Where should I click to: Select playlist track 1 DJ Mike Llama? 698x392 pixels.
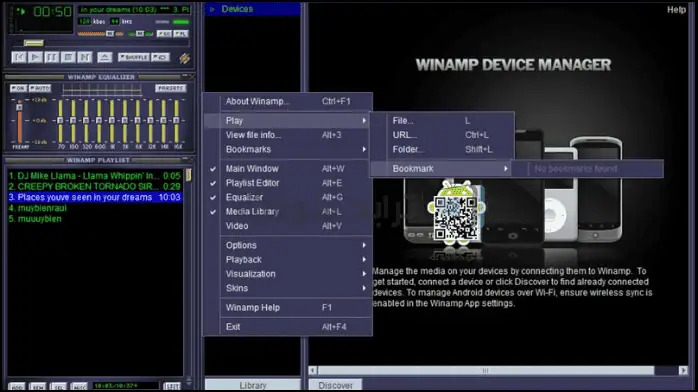tap(94, 176)
